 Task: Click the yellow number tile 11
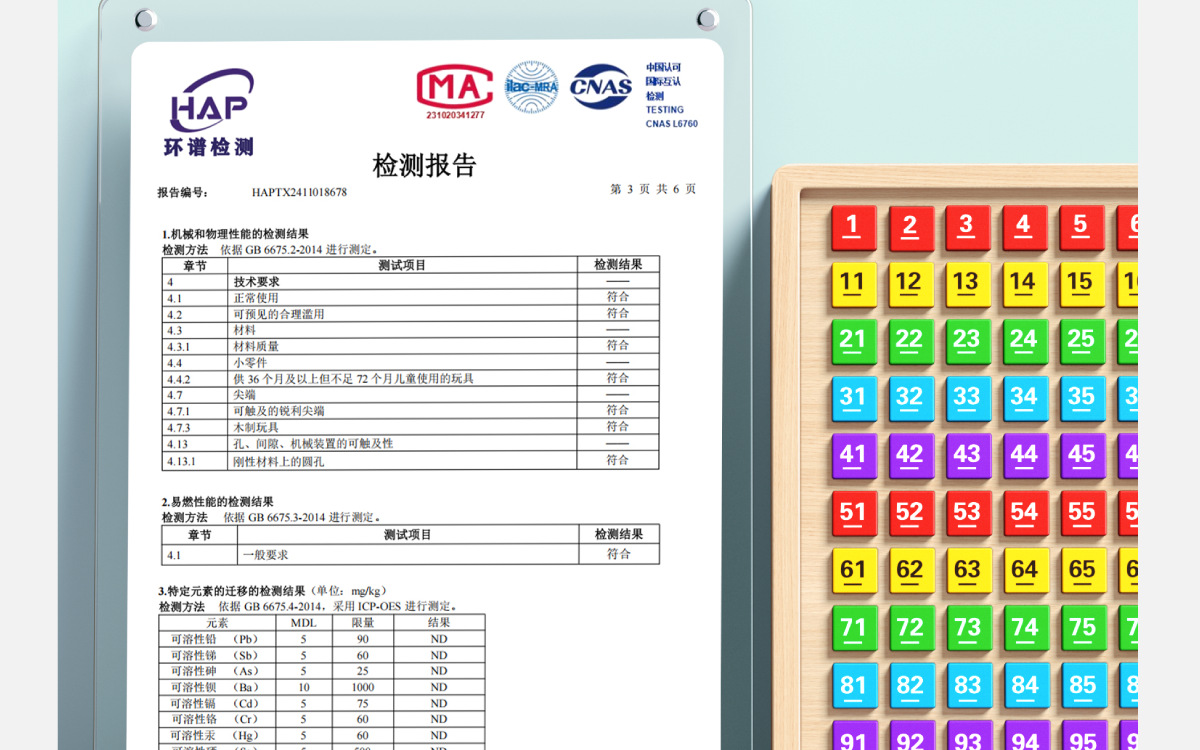coord(853,285)
